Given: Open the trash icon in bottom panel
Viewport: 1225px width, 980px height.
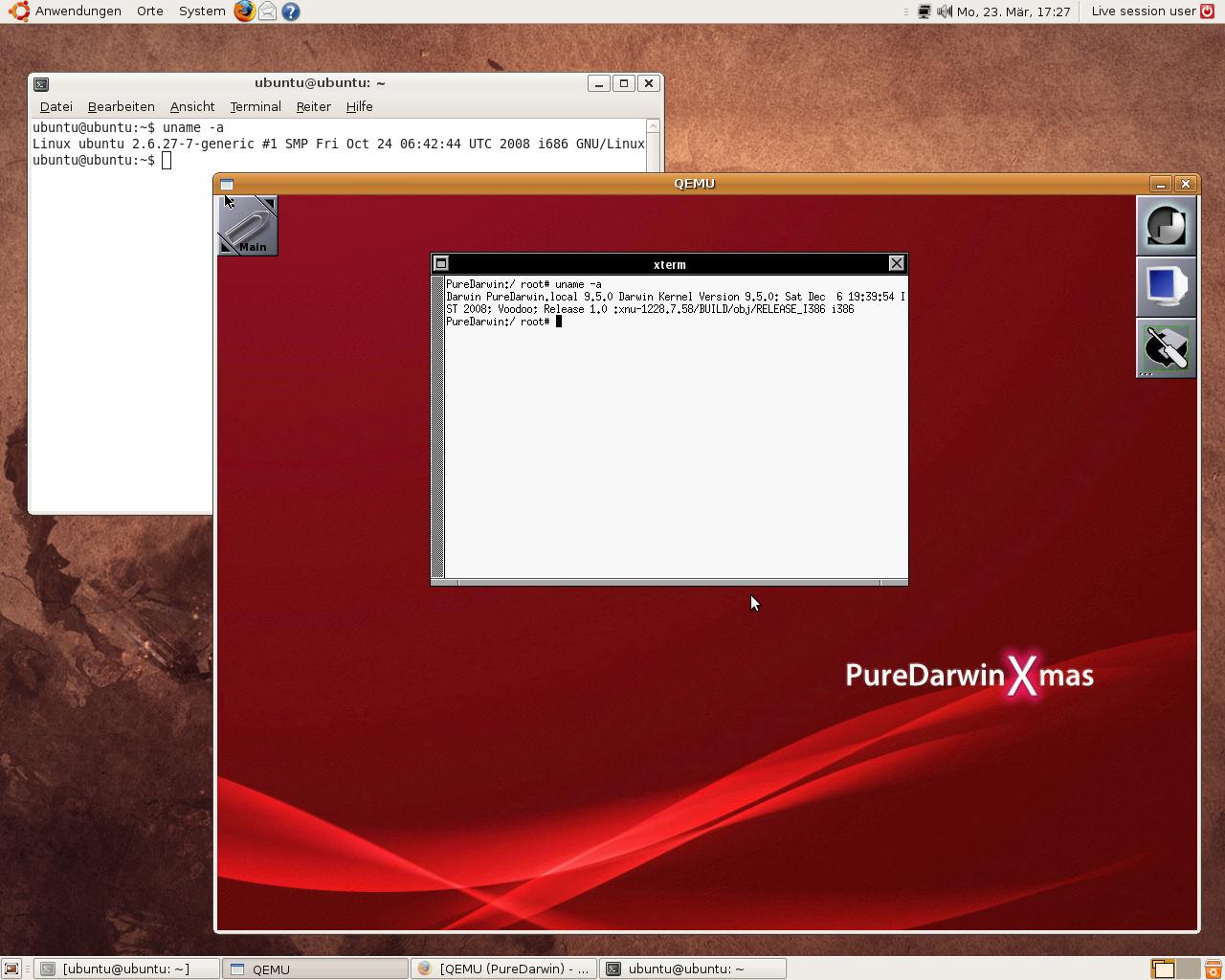Looking at the screenshot, I should tap(1213, 969).
